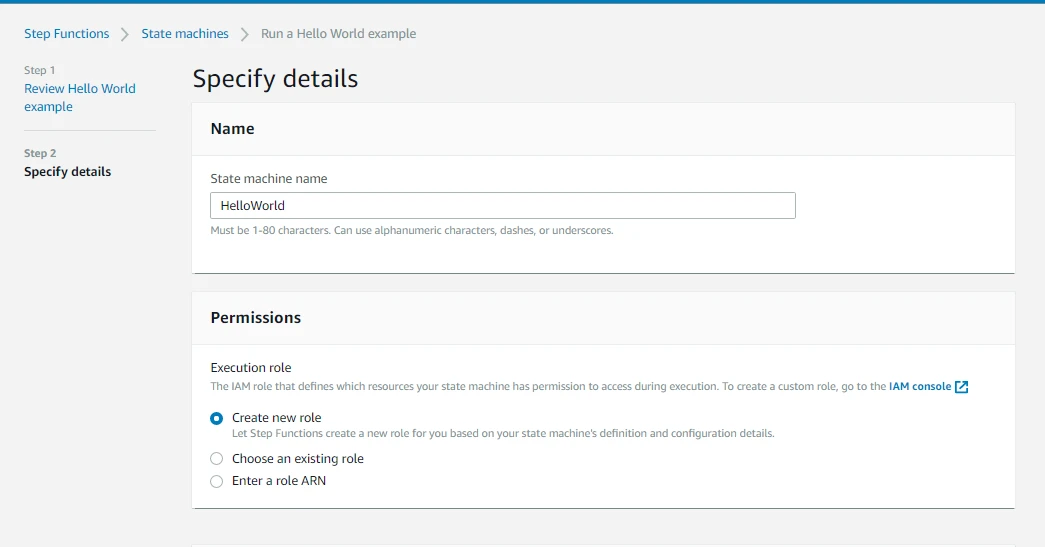This screenshot has height=547, width=1045.
Task: Click the Execution role label
Action: coord(251,368)
